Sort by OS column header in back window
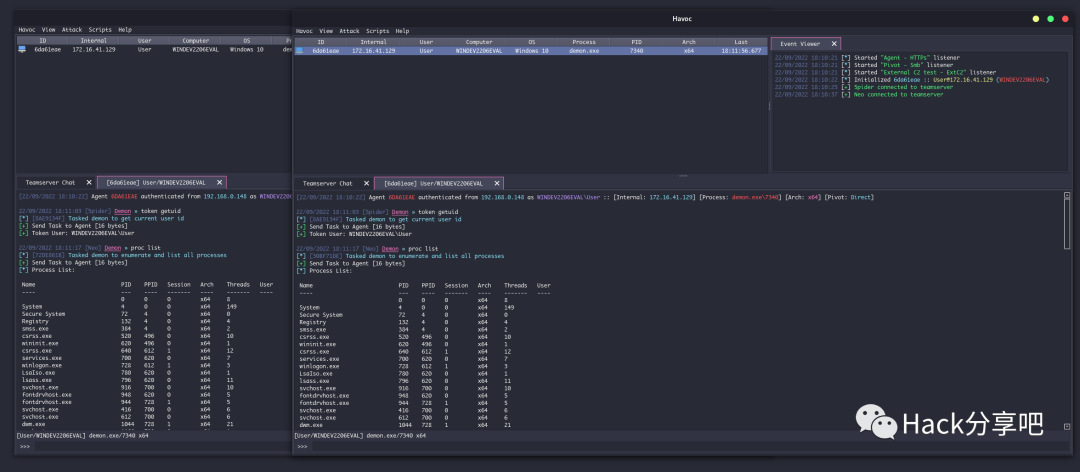 click(246, 41)
